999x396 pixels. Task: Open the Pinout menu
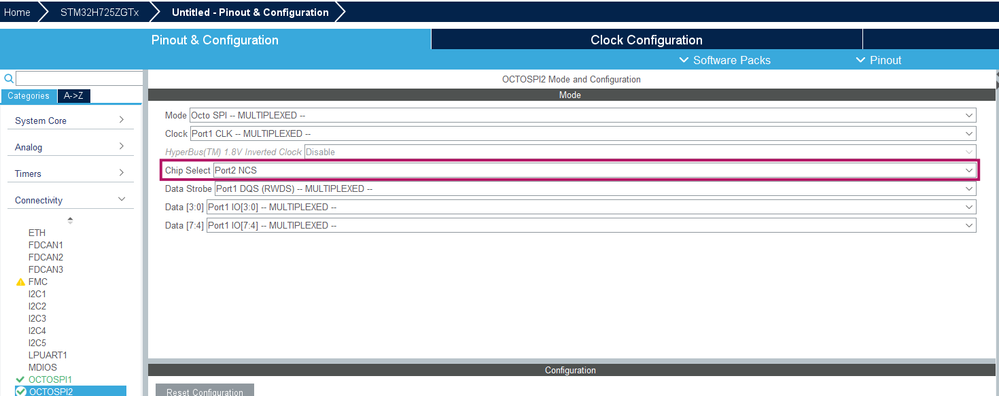tap(879, 60)
